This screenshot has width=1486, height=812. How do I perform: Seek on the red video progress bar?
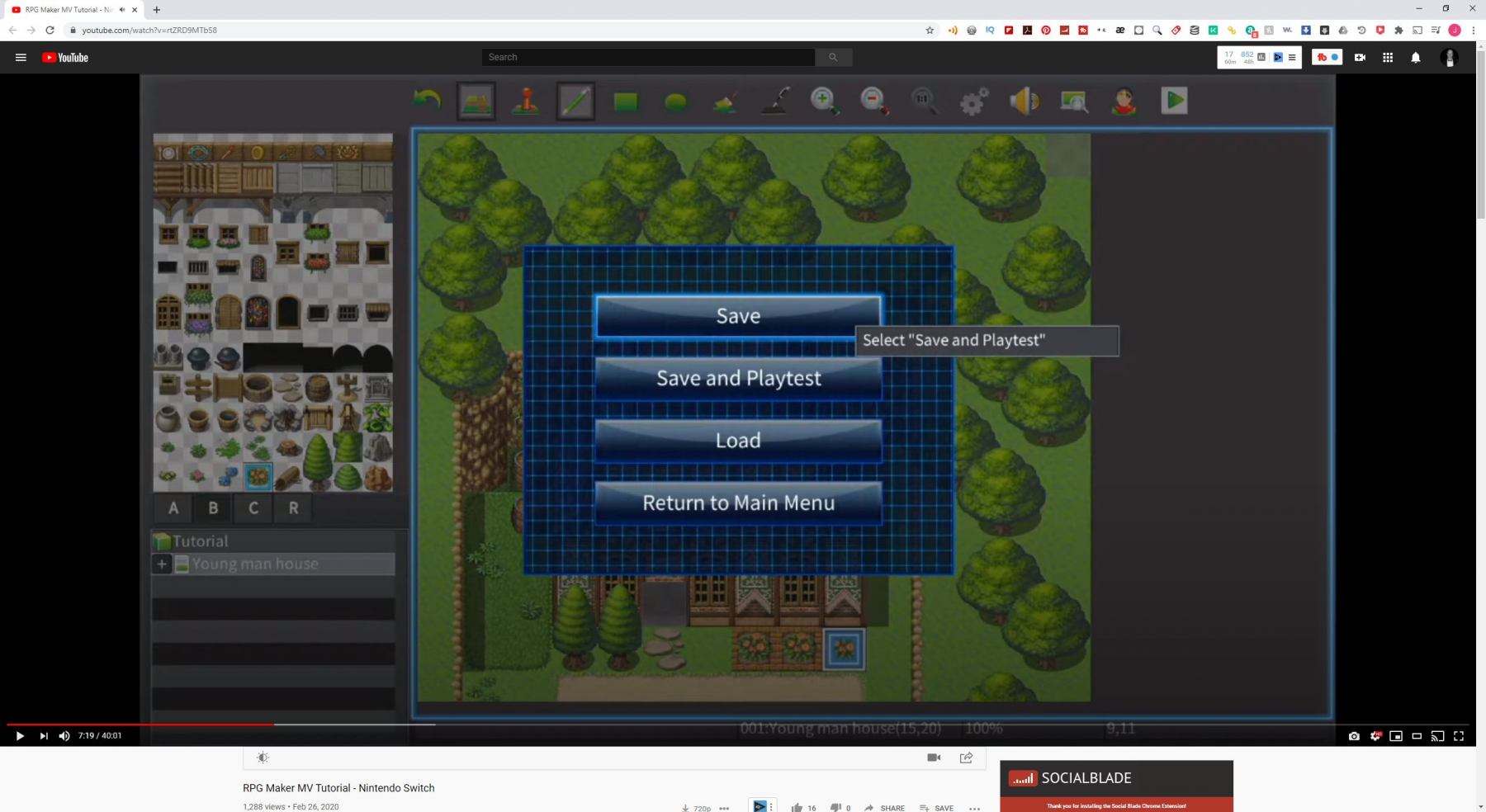point(140,725)
